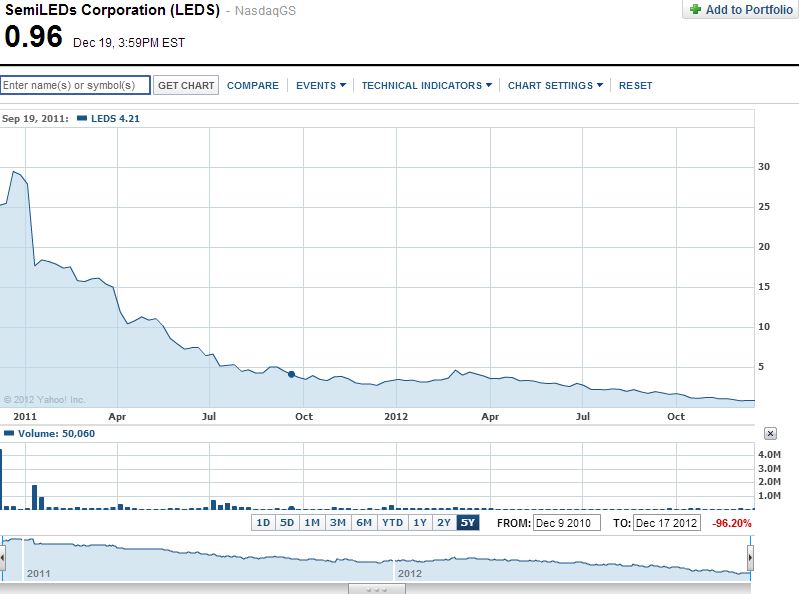Click the 0.96 price value
799x594 pixels.
coord(34,37)
